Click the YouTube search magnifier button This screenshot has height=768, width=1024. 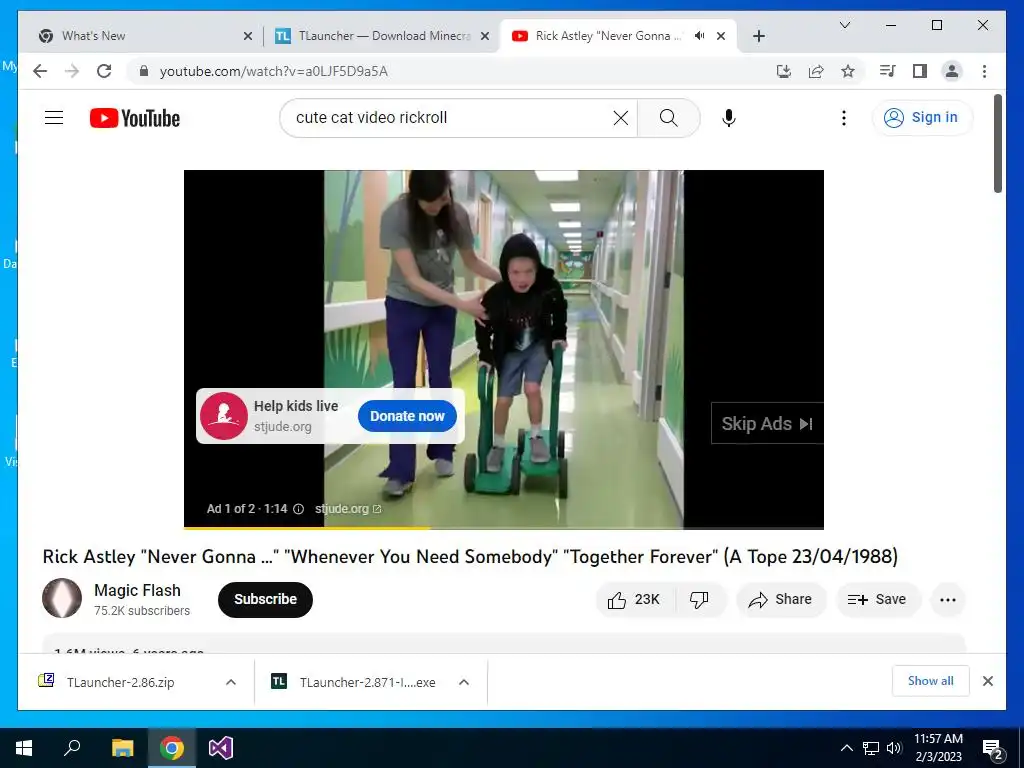point(669,118)
